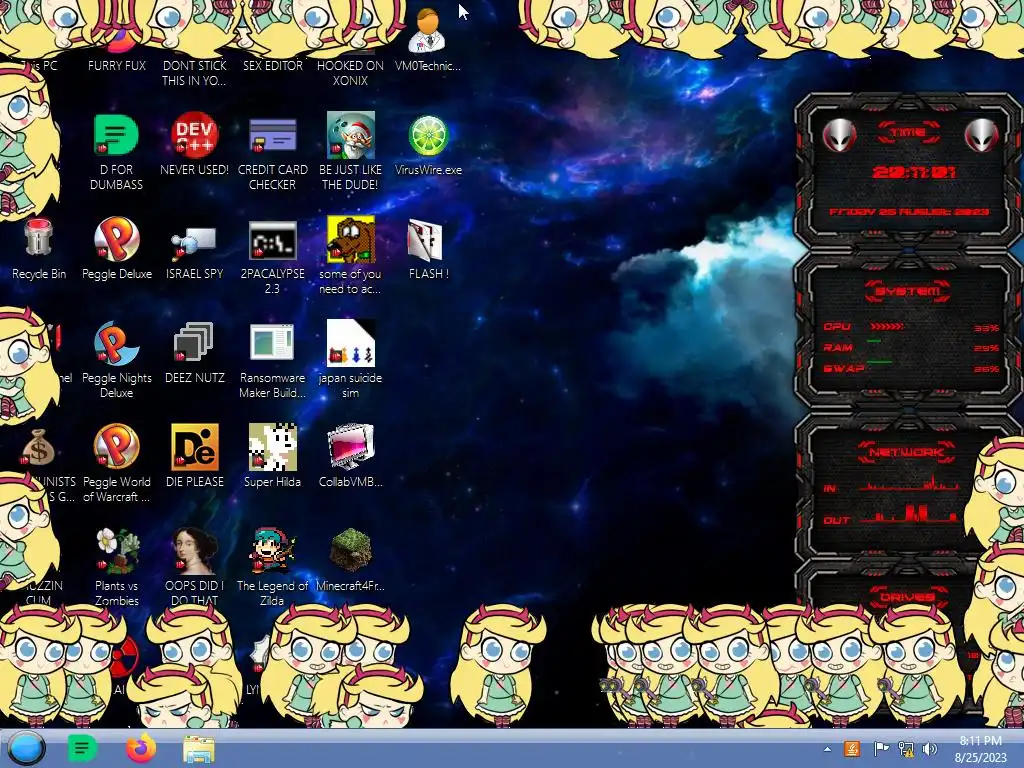Image resolution: width=1024 pixels, height=768 pixels.
Task: Click the right alien head logo
Action: [982, 135]
